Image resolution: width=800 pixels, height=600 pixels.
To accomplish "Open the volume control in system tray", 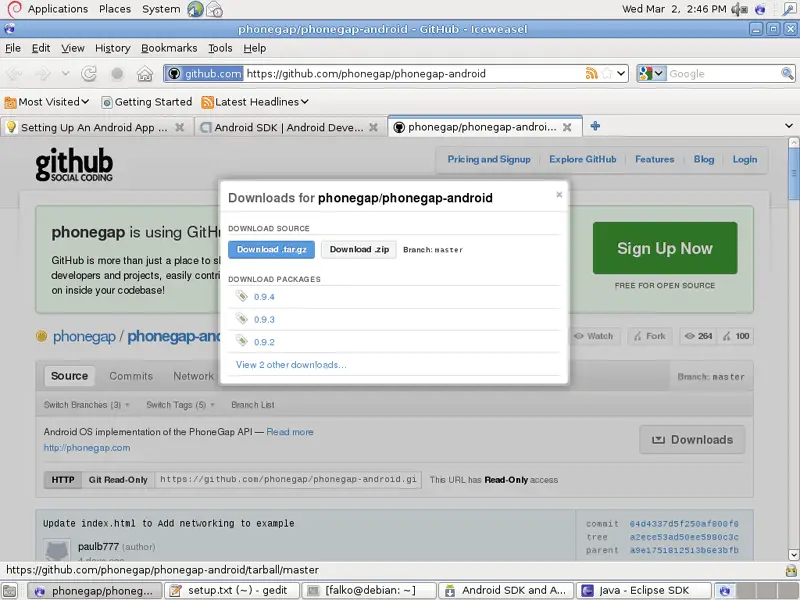I will click(739, 9).
